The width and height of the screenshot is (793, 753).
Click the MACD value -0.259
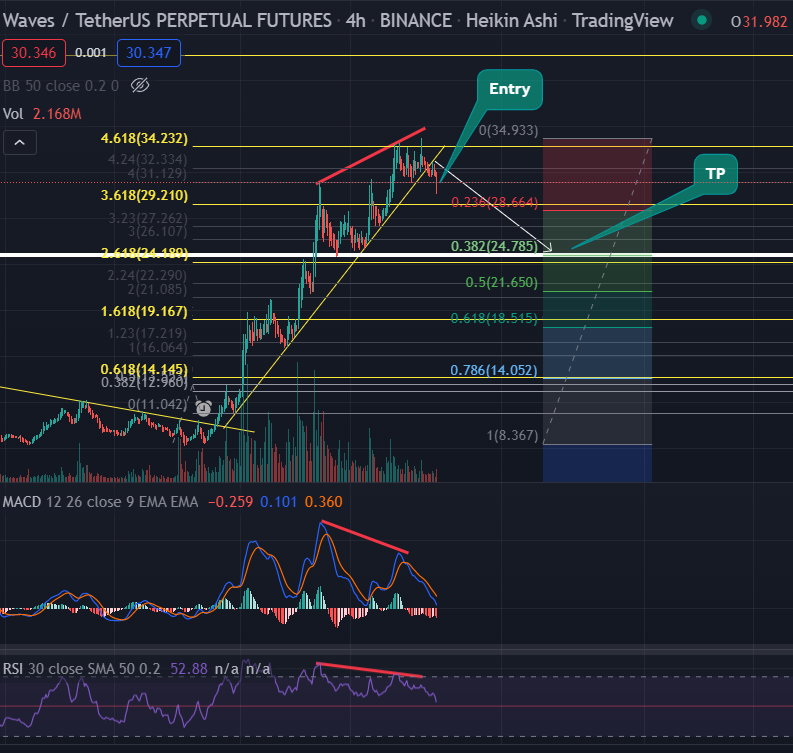pos(231,502)
